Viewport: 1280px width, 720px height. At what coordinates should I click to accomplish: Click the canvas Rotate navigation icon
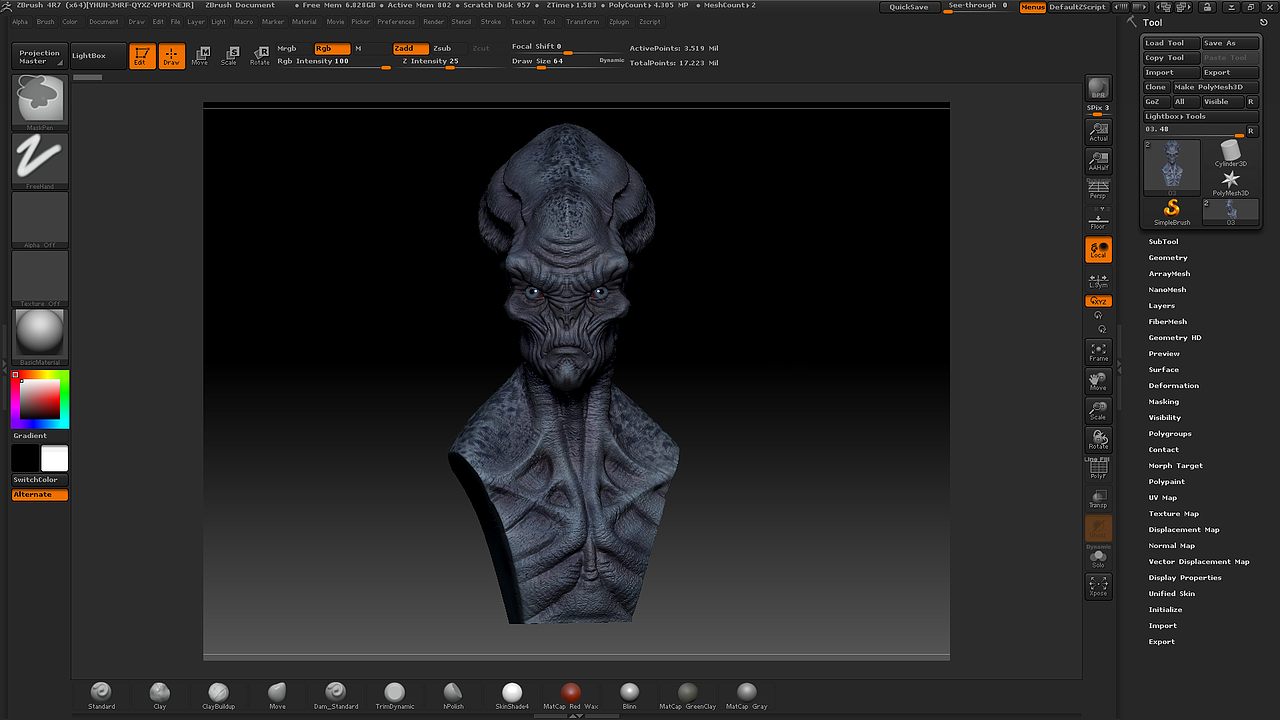(1099, 439)
